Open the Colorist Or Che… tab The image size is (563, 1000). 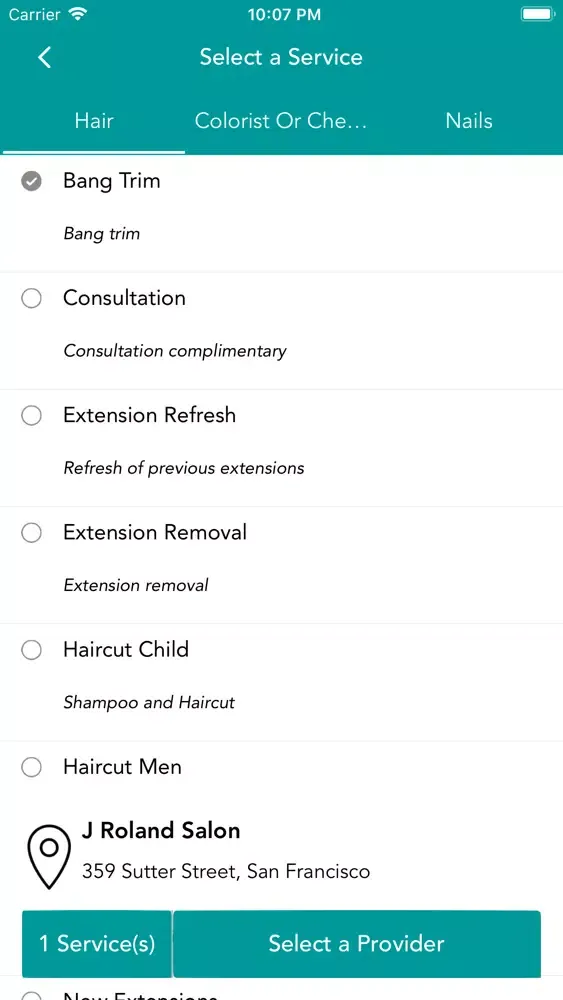(x=281, y=121)
